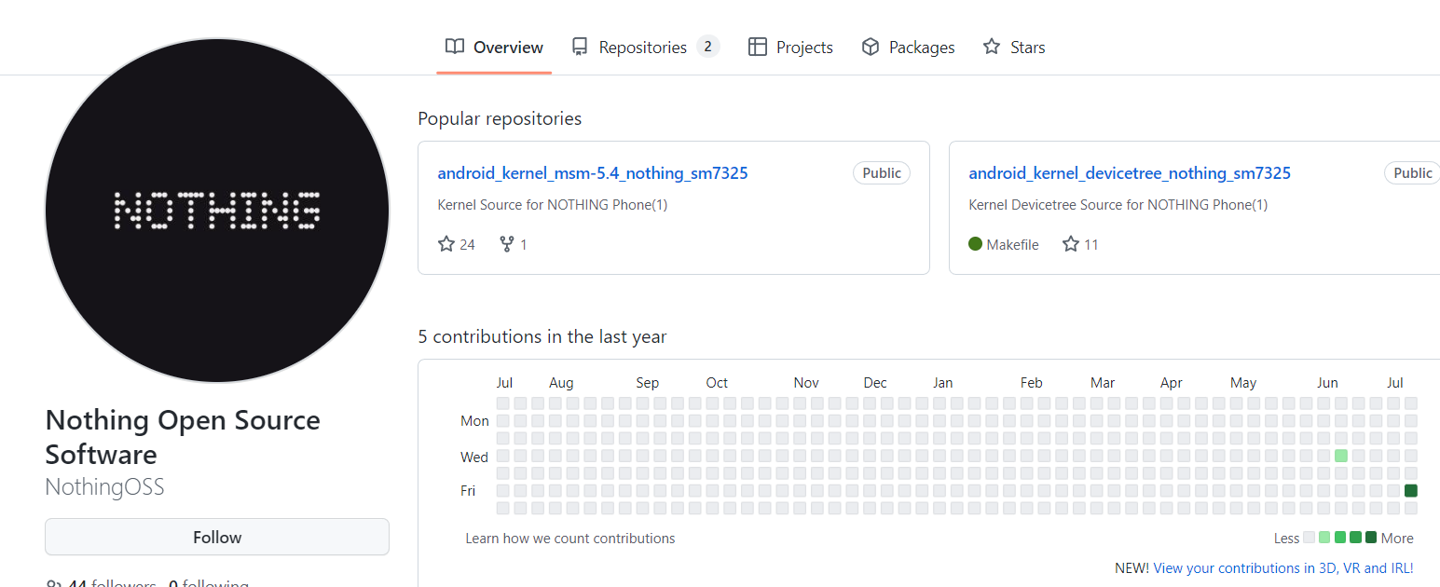
Task: Switch to the Repositories tab
Action: [x=642, y=47]
